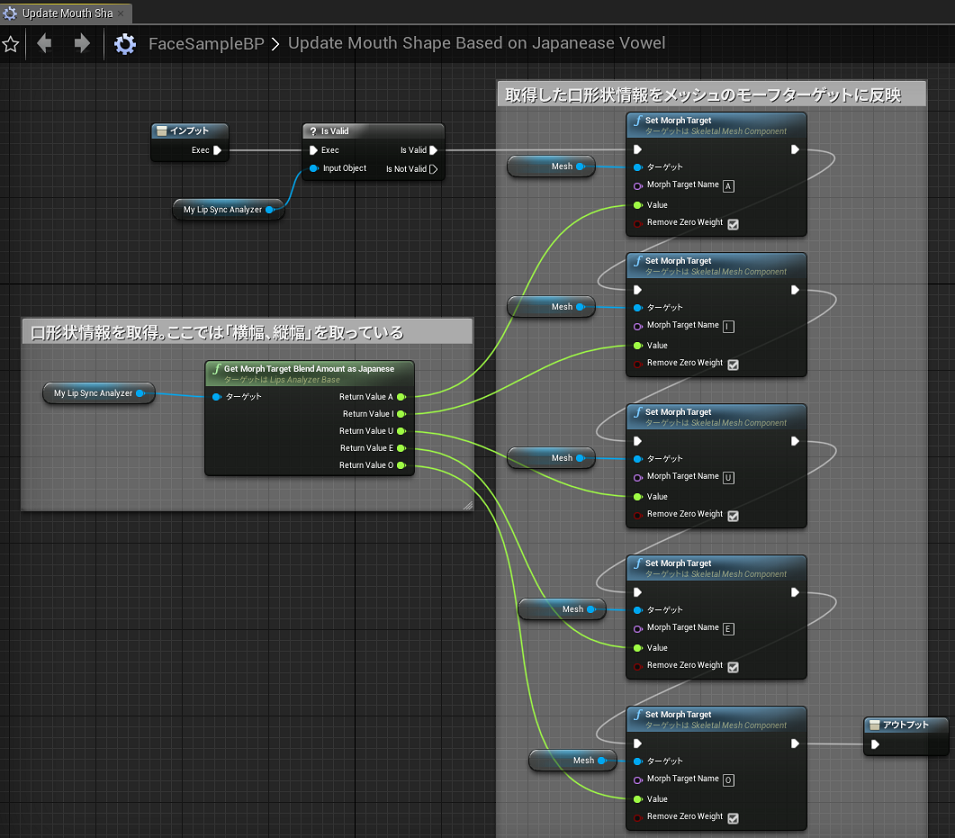Image resolution: width=955 pixels, height=838 pixels.
Task: Click the blueprint gear icon beside FaceSampleBP
Action: (125, 44)
